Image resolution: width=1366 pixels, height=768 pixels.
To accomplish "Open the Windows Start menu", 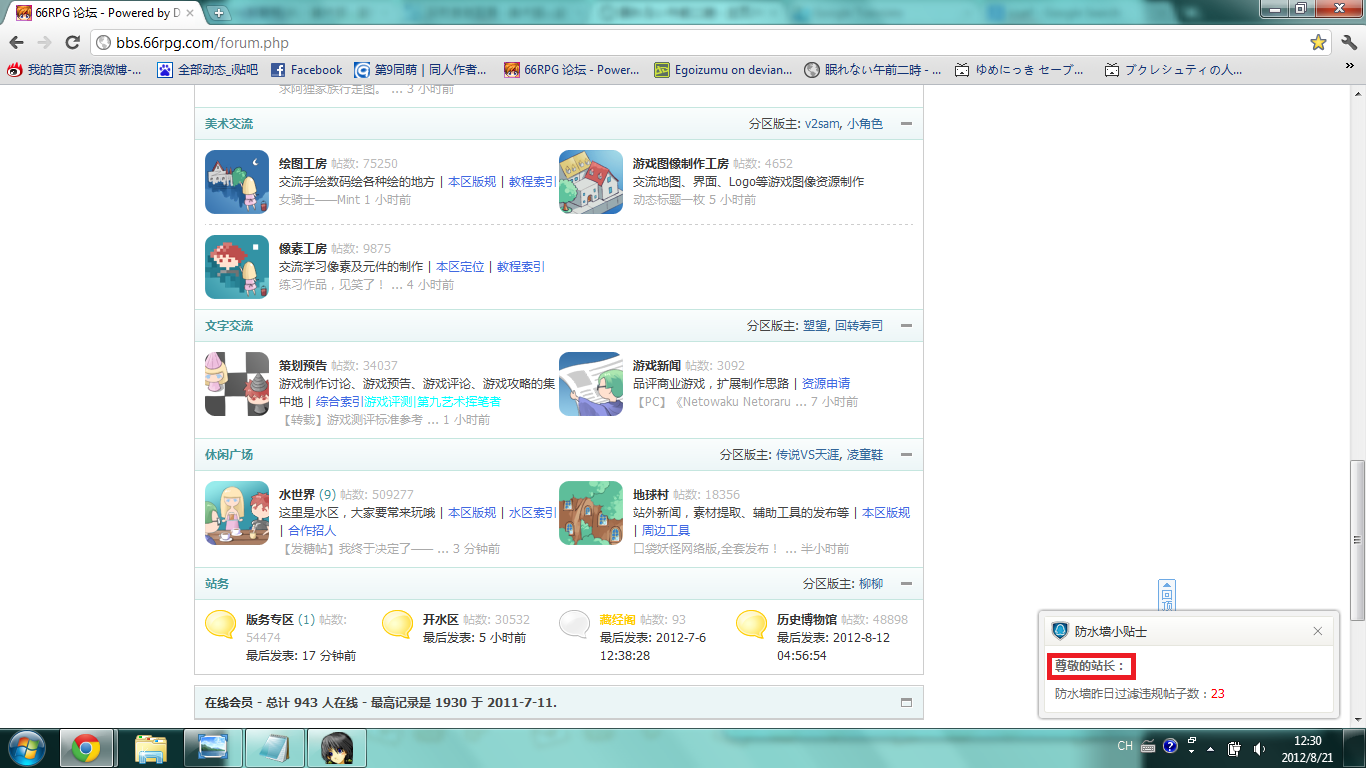I will tap(26, 747).
